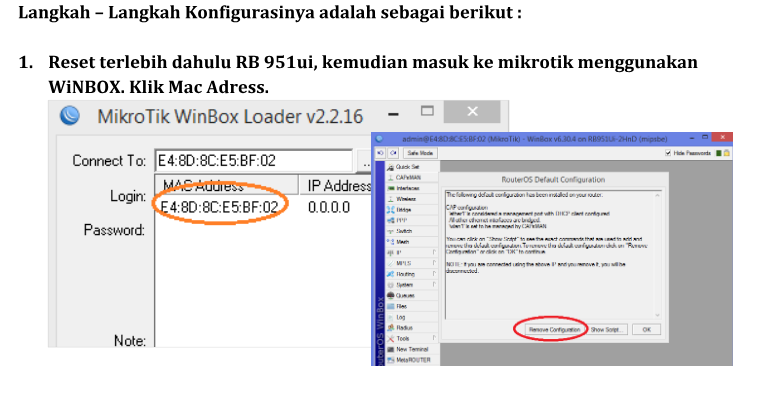Minimize the WinBox Loader window
The width and height of the screenshot is (772, 407).
[393, 114]
